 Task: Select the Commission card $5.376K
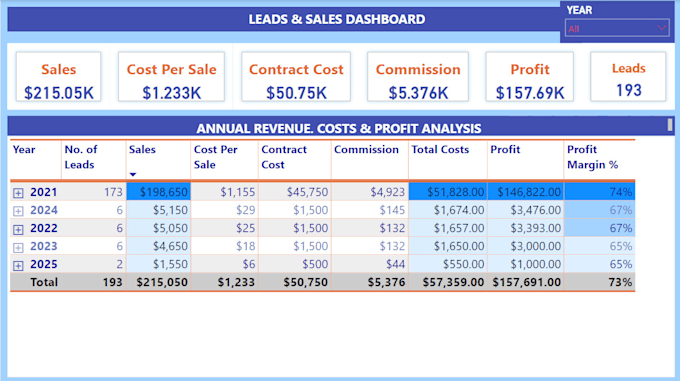[418, 77]
